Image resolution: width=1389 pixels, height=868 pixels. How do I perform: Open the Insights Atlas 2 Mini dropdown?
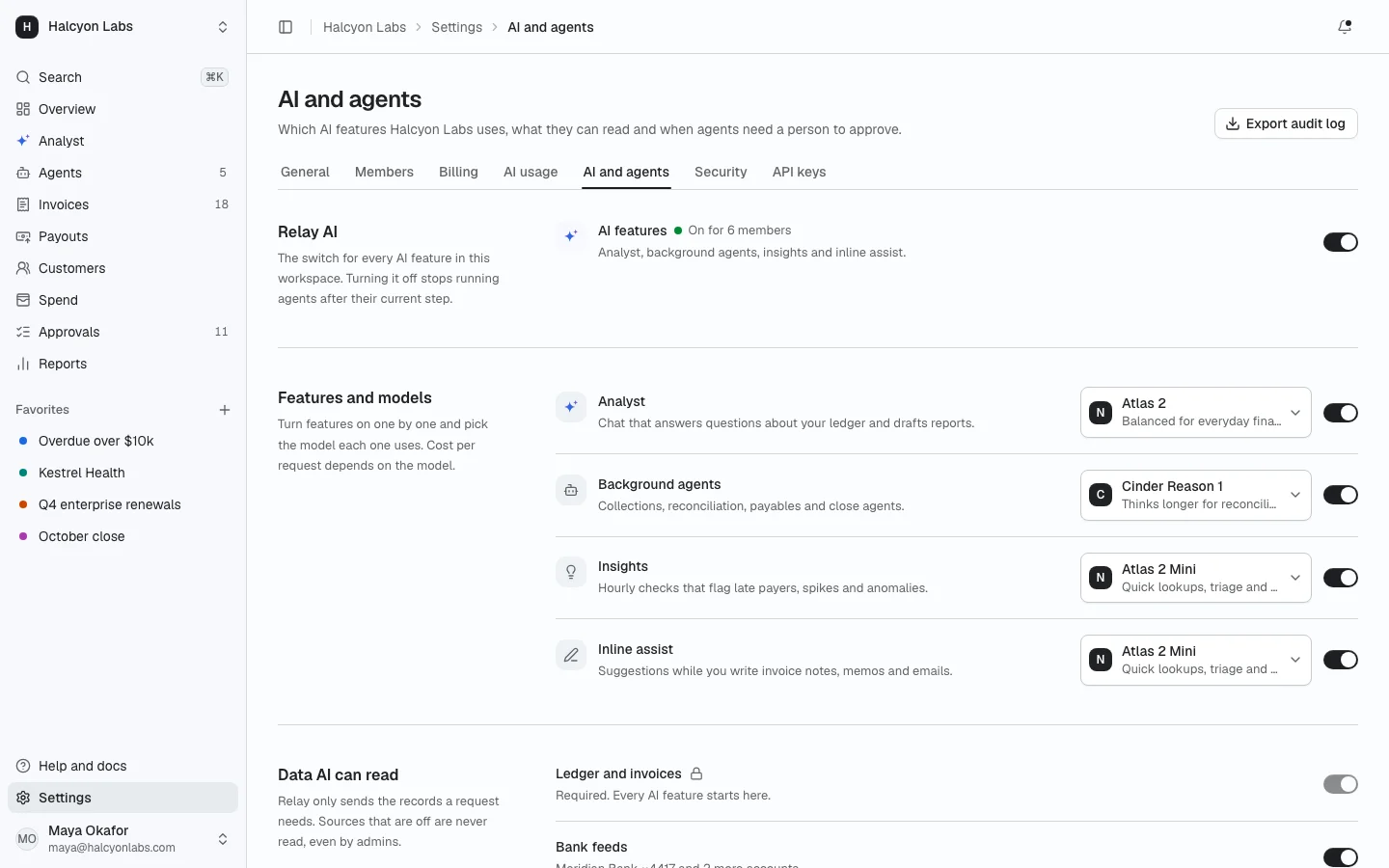pos(1195,578)
